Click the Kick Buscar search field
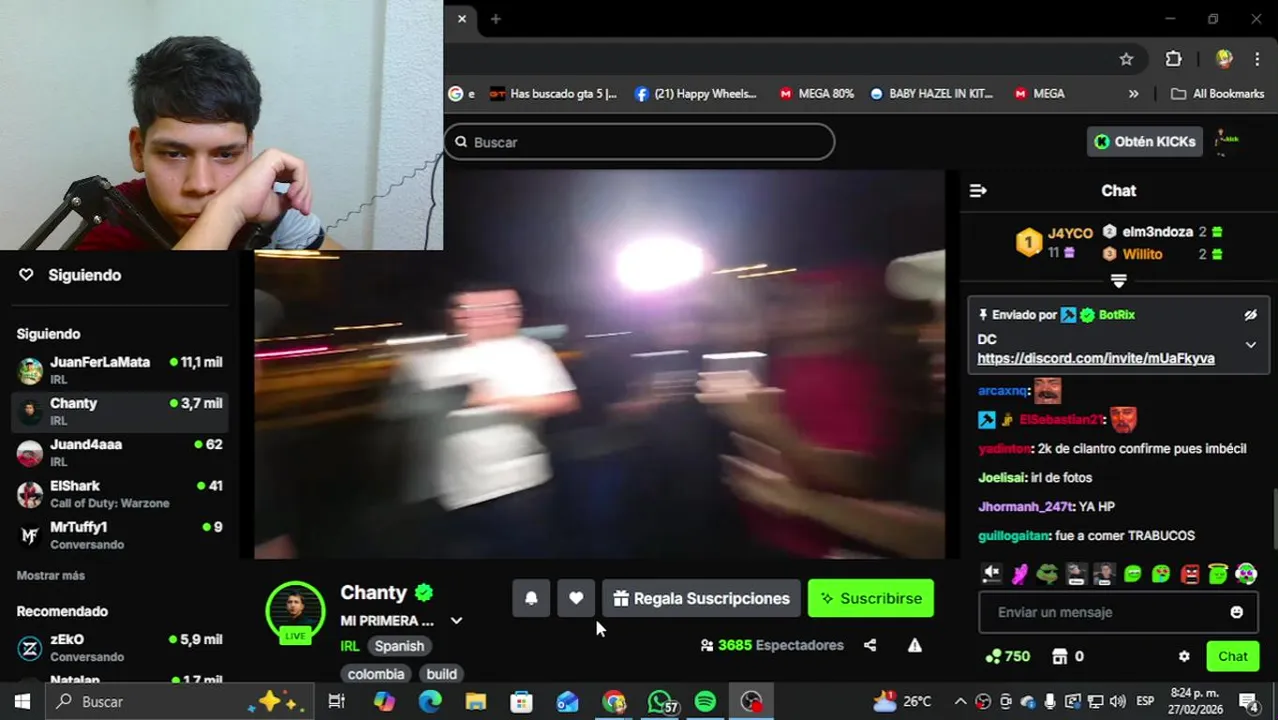The image size is (1278, 720). coord(639,142)
